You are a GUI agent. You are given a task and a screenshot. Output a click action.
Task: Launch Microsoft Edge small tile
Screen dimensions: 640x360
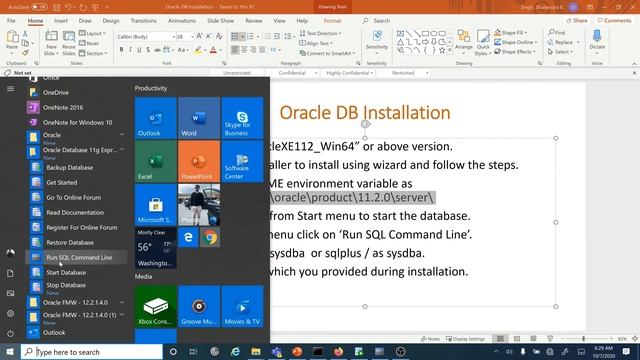tap(188, 238)
